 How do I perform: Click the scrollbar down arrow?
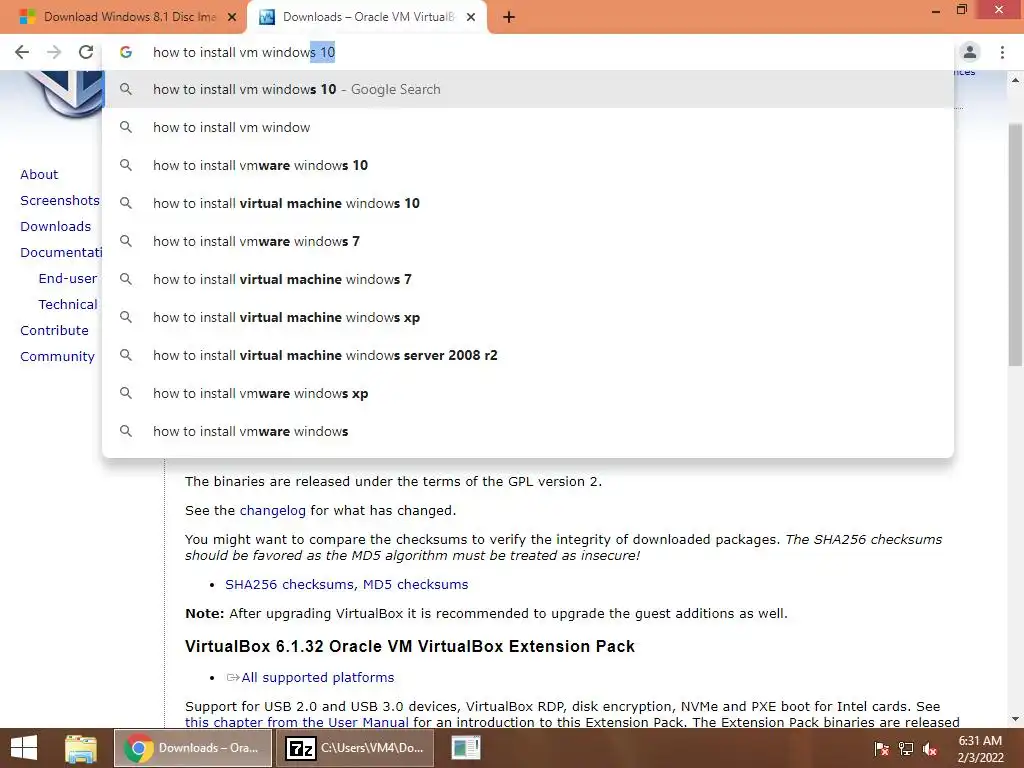tap(1015, 719)
